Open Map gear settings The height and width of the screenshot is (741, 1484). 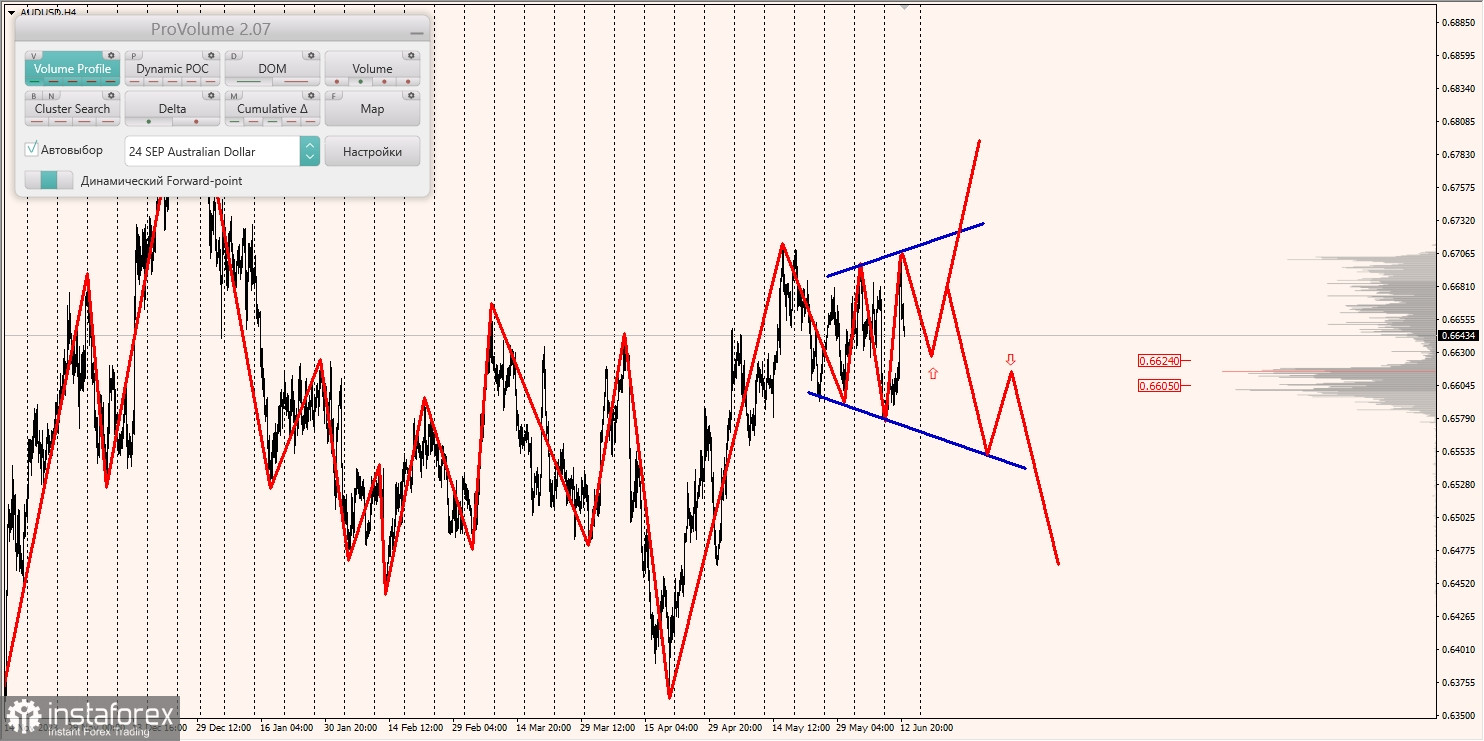pos(411,95)
